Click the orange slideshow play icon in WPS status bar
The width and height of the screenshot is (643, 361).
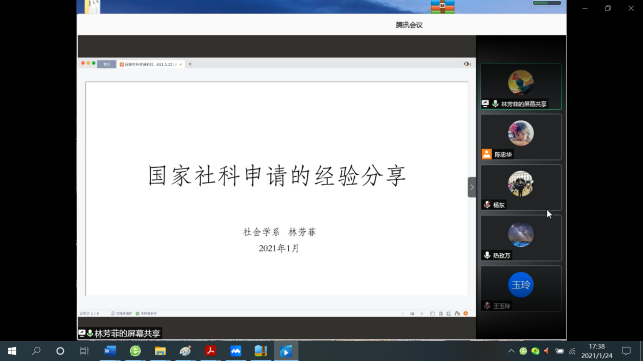pyautogui.click(x=465, y=313)
